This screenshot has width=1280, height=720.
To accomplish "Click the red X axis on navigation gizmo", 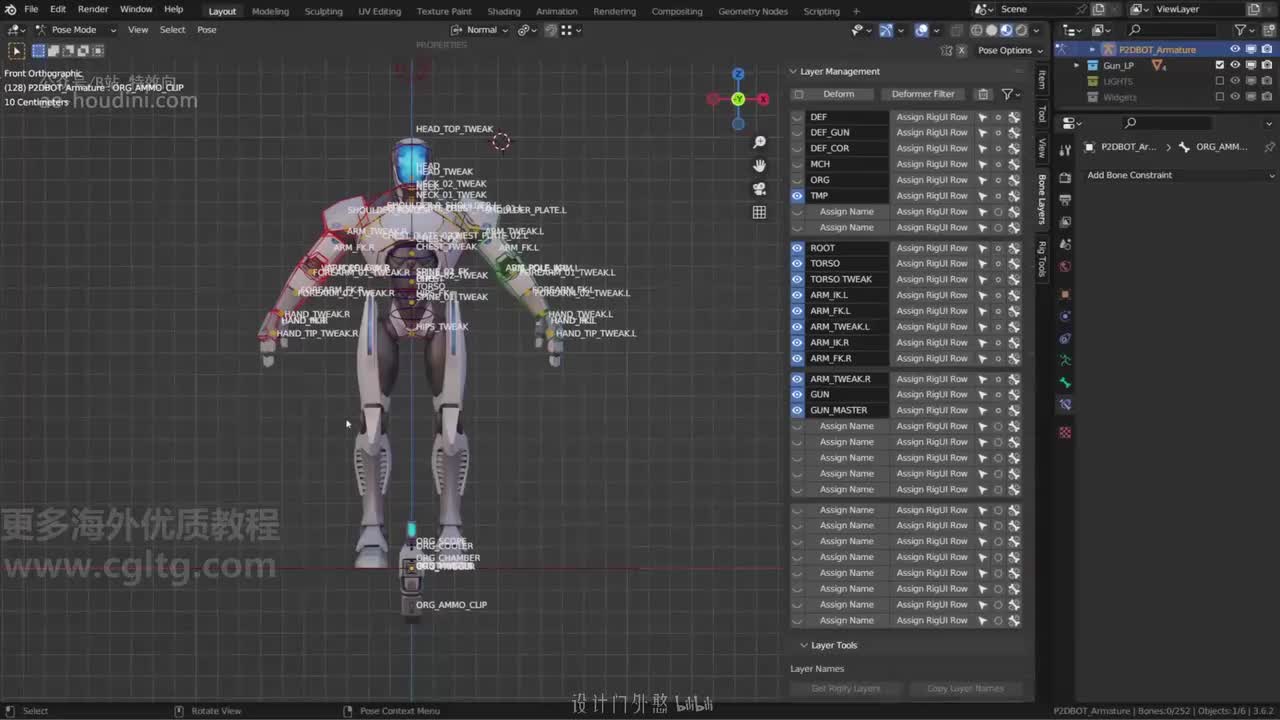I will (x=763, y=99).
